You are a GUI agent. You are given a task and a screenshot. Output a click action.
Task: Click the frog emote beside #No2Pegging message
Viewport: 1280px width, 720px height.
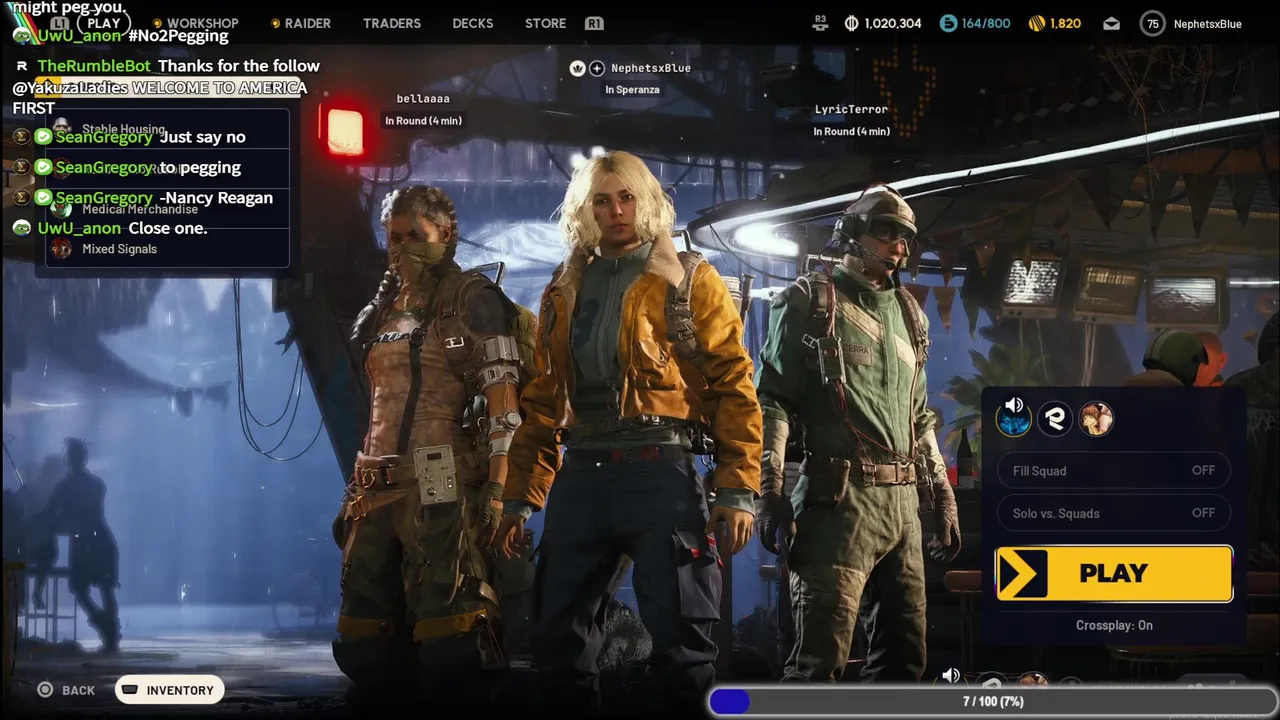pos(22,35)
